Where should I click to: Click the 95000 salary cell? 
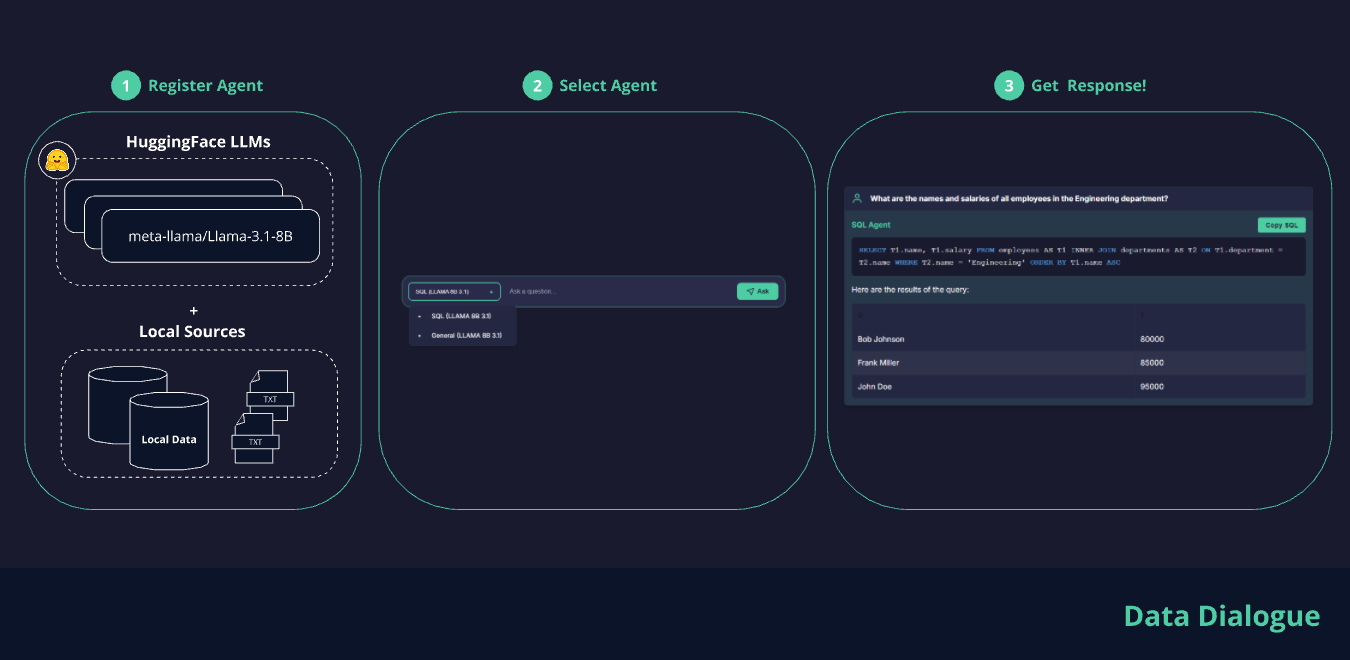tap(1220, 386)
